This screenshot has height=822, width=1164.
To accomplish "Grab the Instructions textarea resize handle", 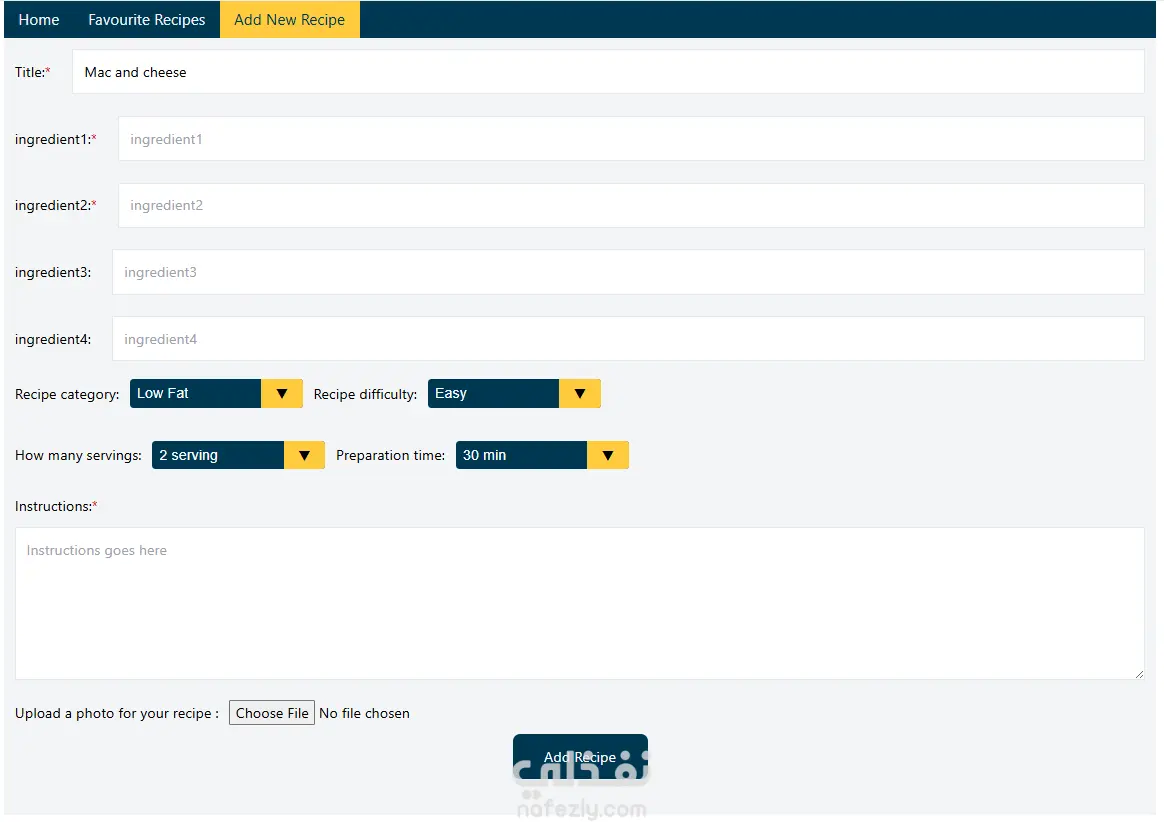I will tap(1140, 674).
